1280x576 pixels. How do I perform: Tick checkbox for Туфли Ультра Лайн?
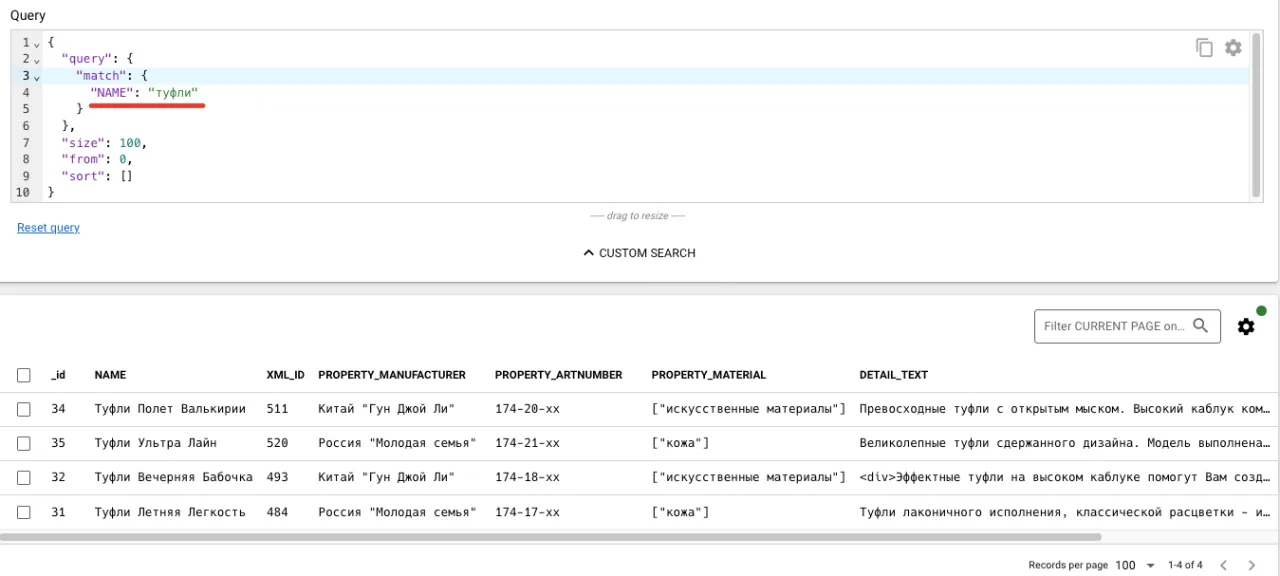coord(24,443)
